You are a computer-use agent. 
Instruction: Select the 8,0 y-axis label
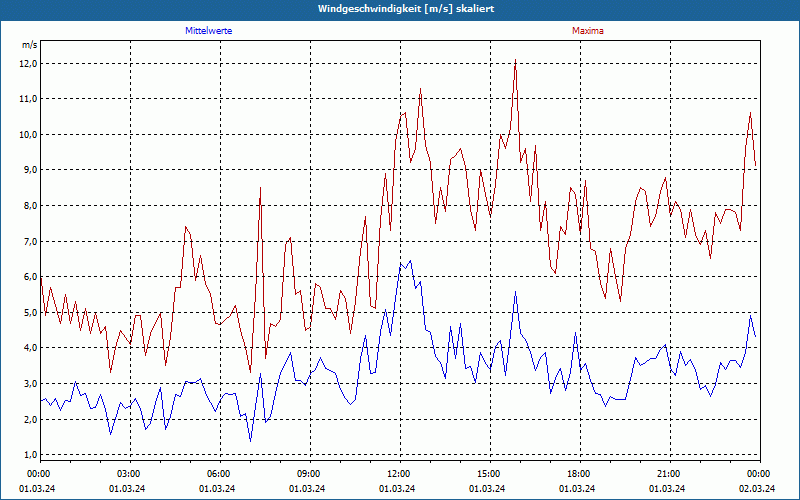(x=30, y=206)
